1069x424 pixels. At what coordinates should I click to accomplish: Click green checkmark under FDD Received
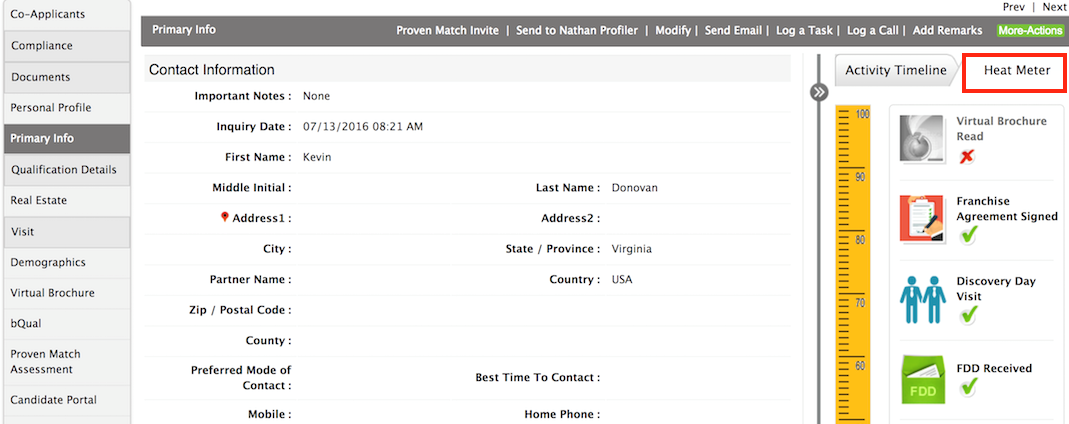pos(968,387)
